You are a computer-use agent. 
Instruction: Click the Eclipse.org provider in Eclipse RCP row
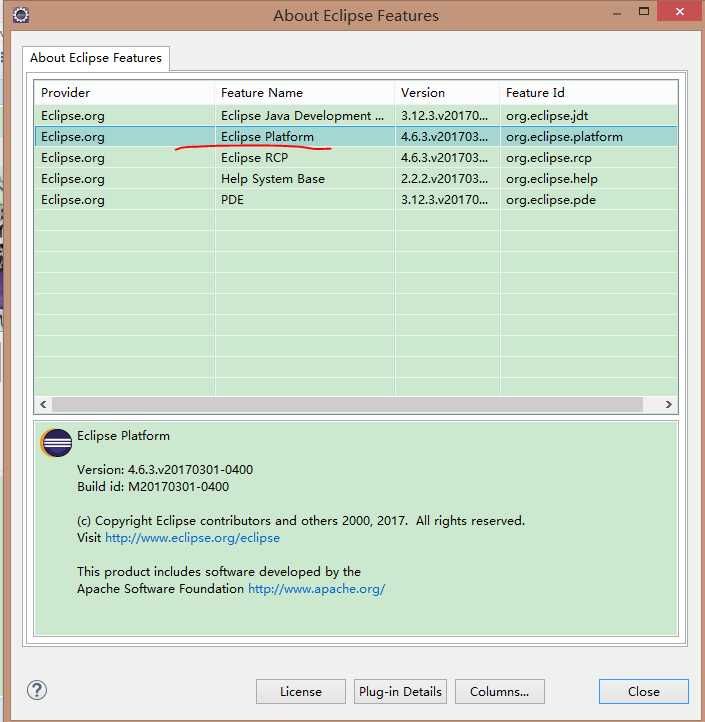[73, 158]
